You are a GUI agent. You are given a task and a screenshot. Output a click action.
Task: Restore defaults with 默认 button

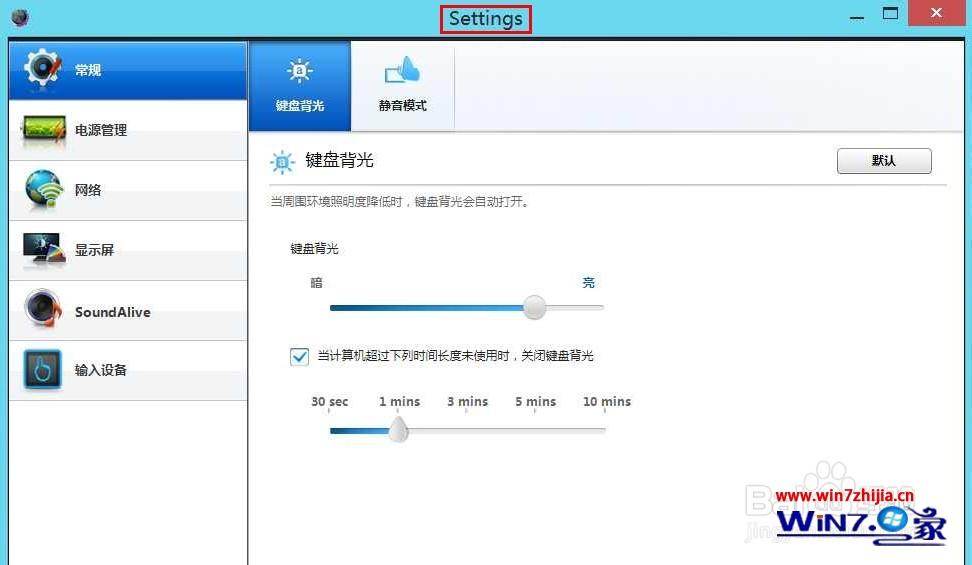click(x=884, y=161)
